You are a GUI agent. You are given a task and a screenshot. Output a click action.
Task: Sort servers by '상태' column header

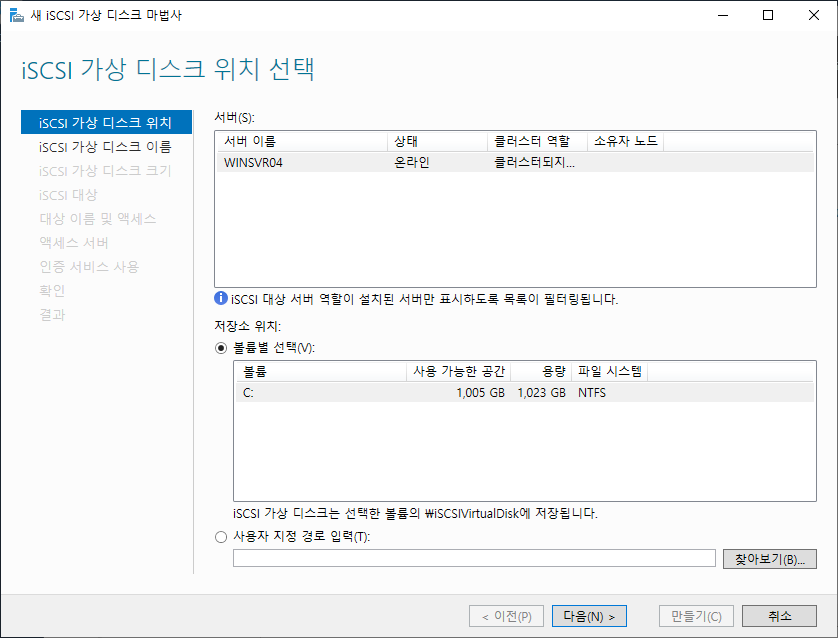pyautogui.click(x=437, y=142)
